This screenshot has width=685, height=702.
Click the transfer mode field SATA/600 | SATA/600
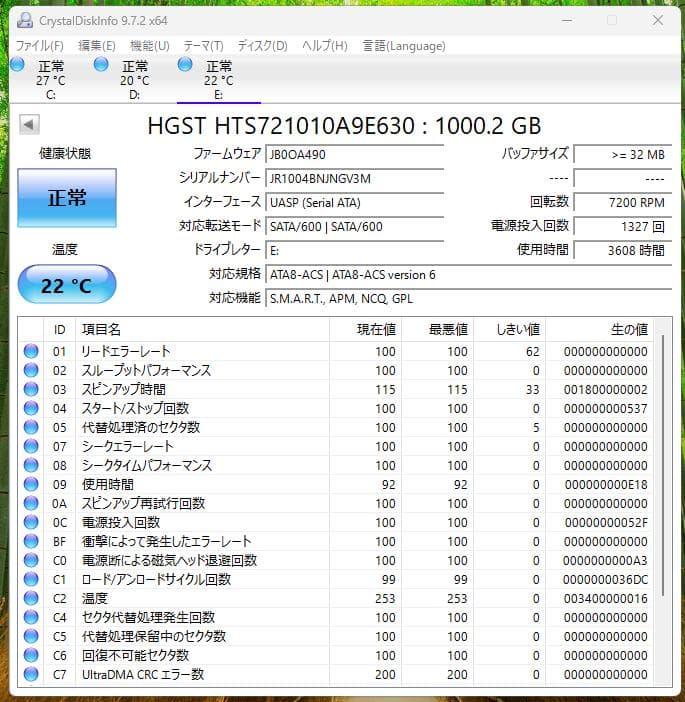355,227
